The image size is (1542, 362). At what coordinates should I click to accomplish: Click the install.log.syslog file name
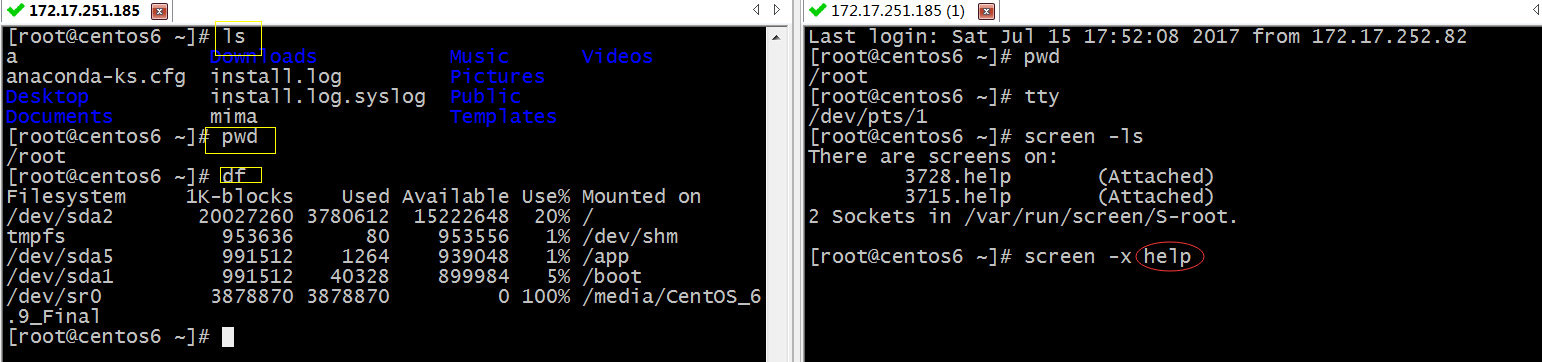coord(317,97)
